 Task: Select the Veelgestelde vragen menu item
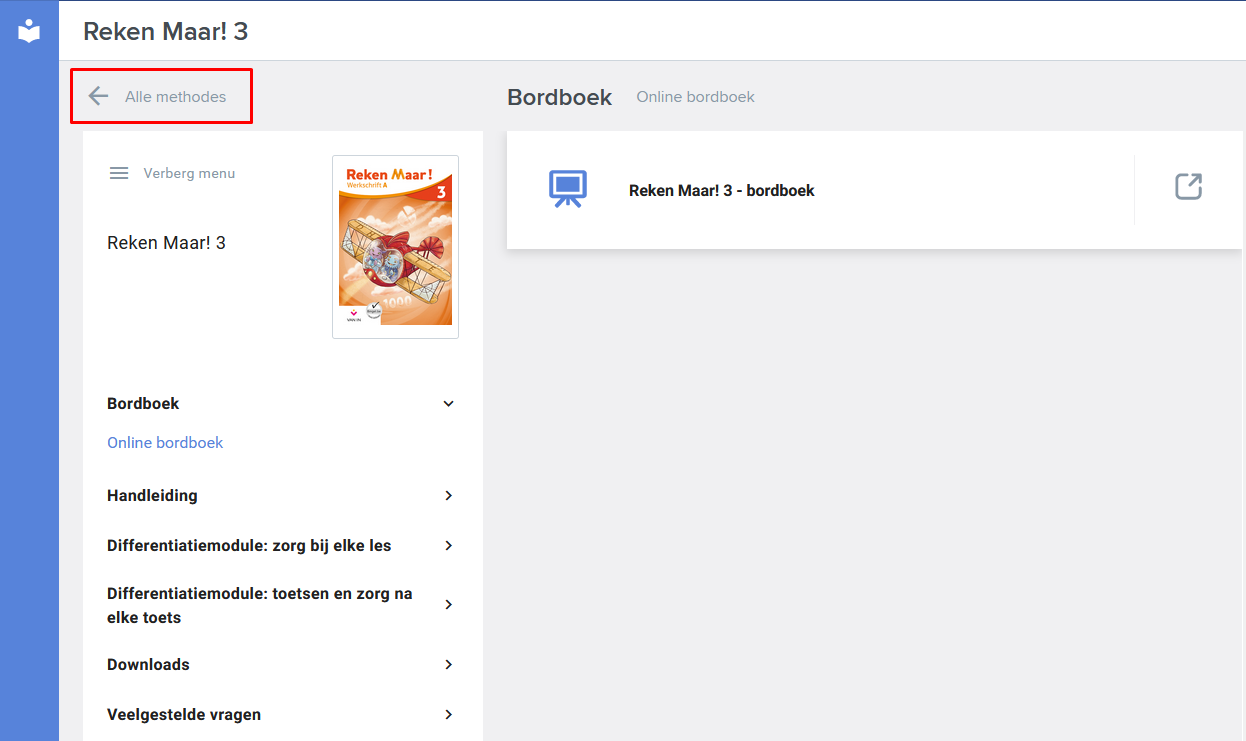point(184,714)
